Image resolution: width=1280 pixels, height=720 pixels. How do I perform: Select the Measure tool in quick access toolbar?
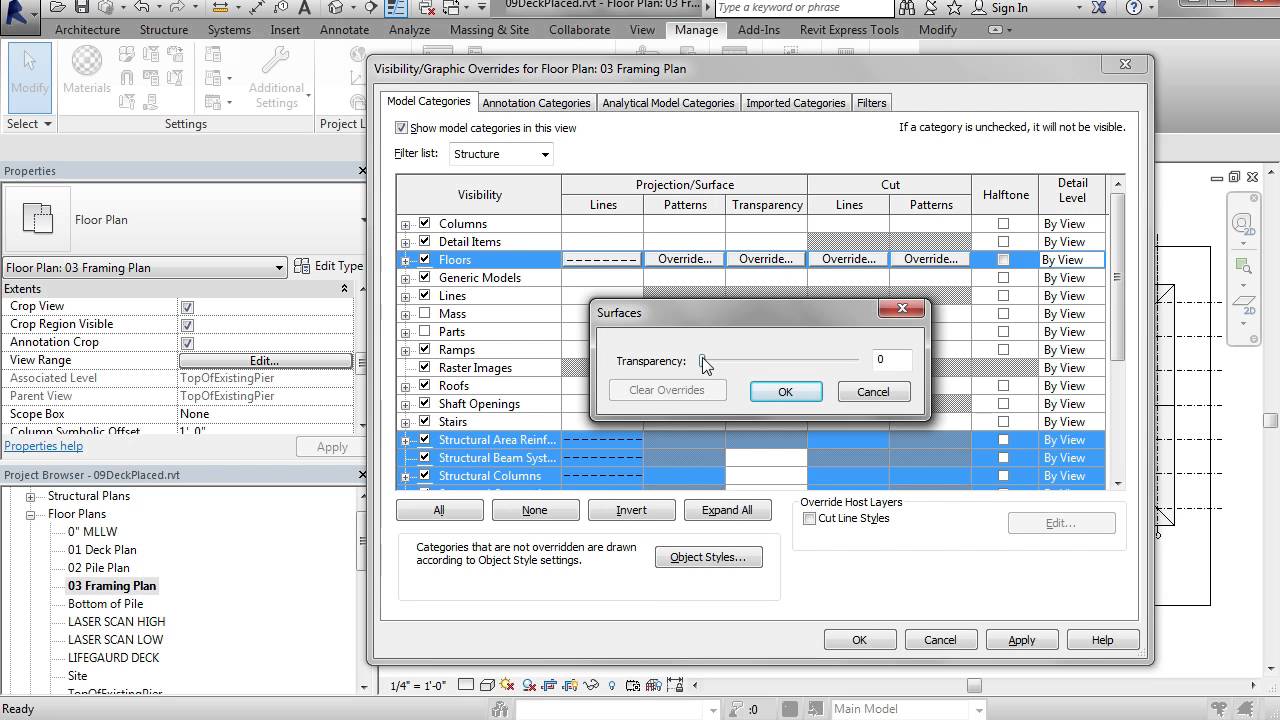point(220,7)
